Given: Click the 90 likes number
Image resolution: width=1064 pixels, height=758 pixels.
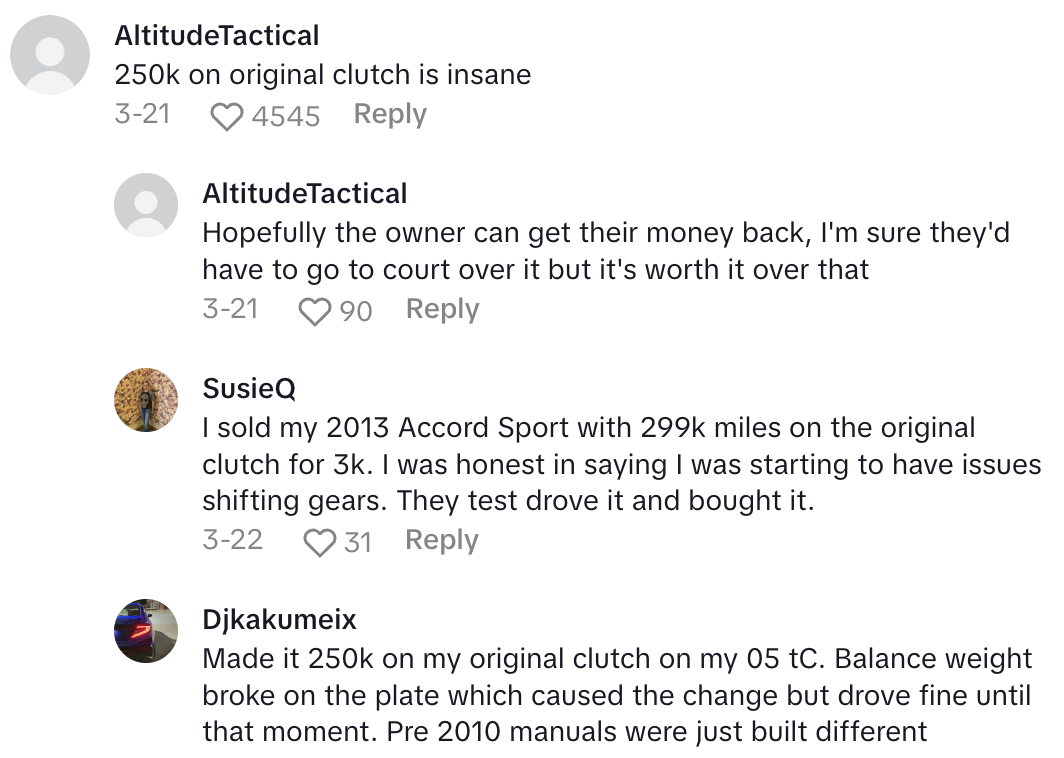Looking at the screenshot, I should pyautogui.click(x=356, y=312).
